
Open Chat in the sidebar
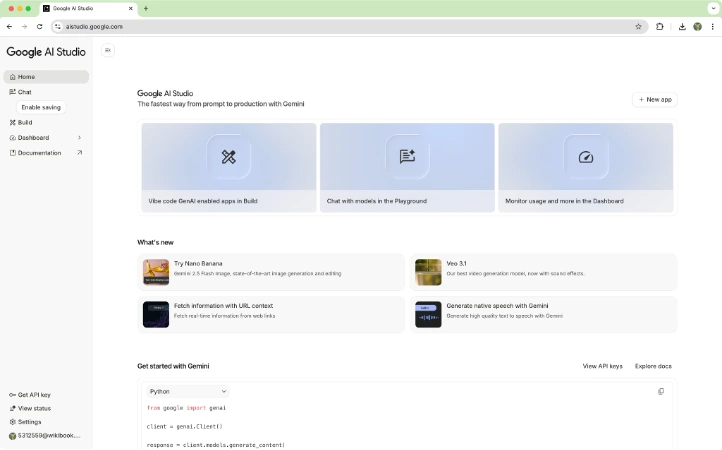[46, 92]
